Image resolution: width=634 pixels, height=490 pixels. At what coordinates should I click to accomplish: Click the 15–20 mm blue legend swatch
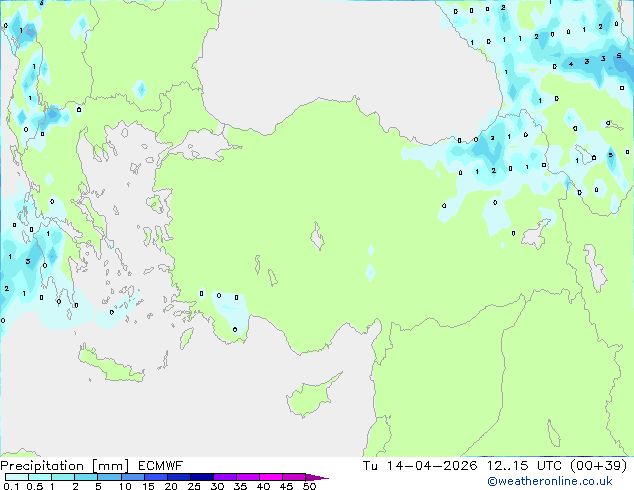[155, 477]
